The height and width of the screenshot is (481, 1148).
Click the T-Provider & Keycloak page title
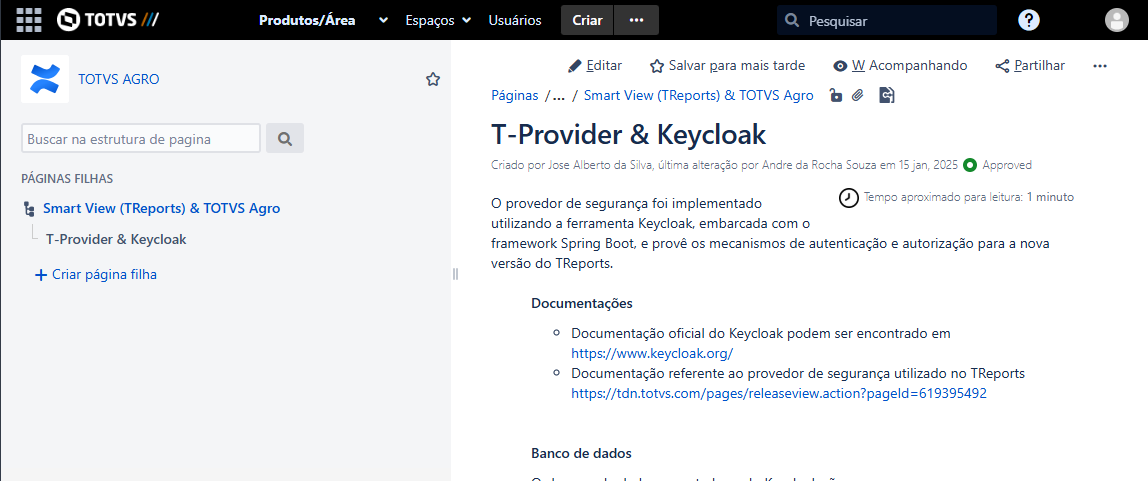628,135
